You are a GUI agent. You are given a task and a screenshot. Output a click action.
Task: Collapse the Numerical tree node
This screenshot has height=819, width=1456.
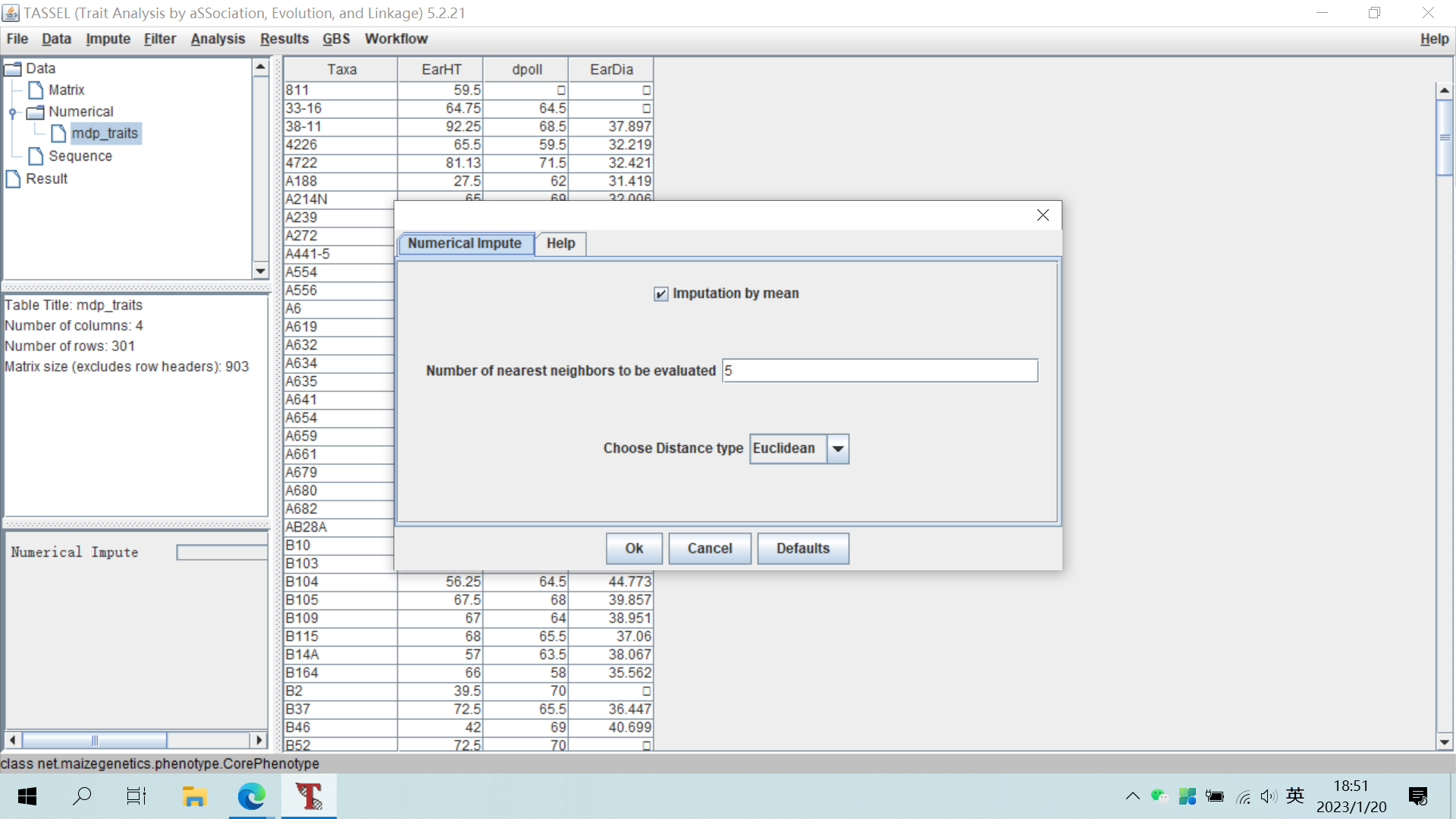coord(13,112)
